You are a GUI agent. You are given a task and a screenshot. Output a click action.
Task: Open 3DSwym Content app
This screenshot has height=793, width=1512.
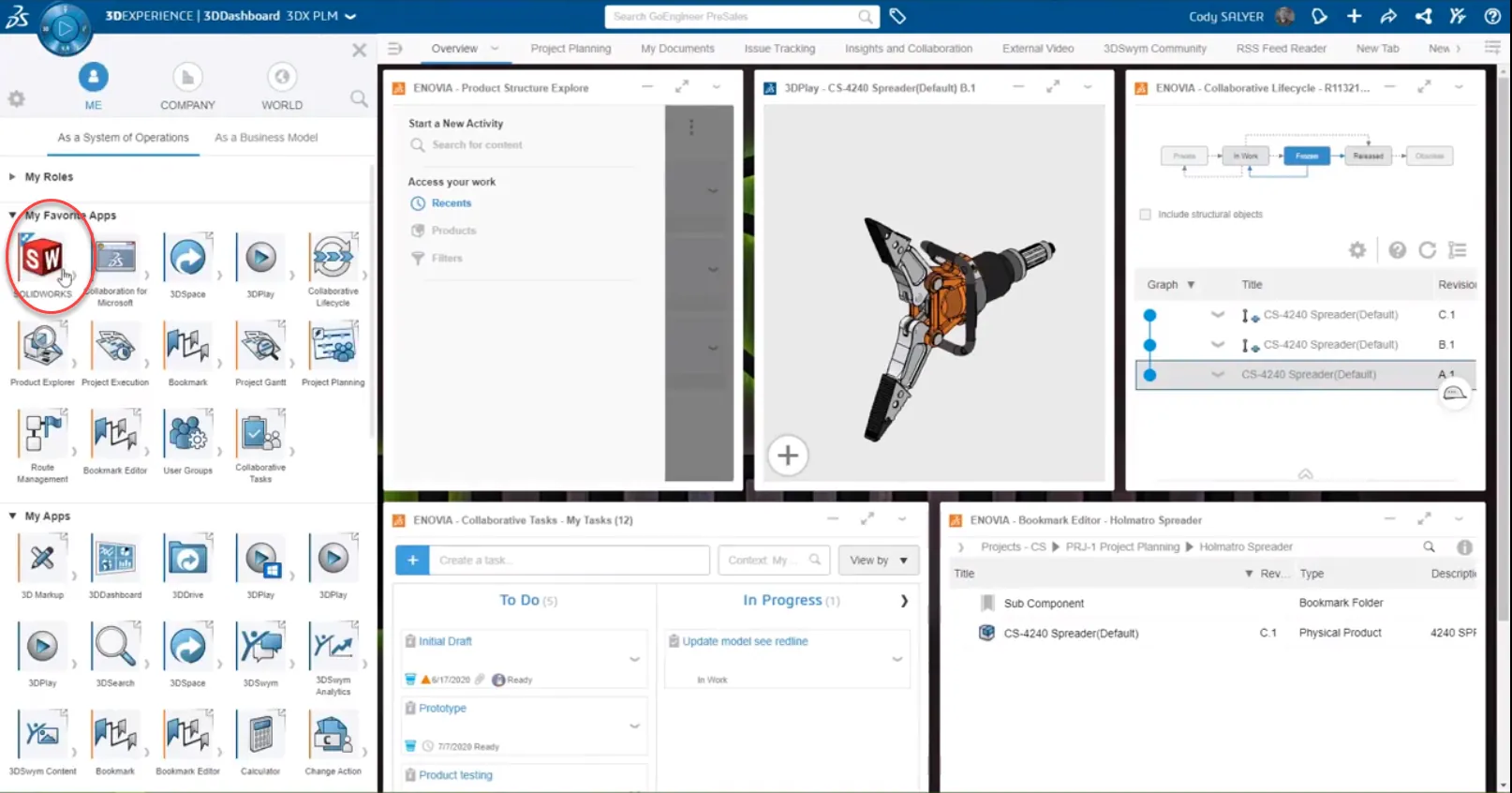click(42, 735)
